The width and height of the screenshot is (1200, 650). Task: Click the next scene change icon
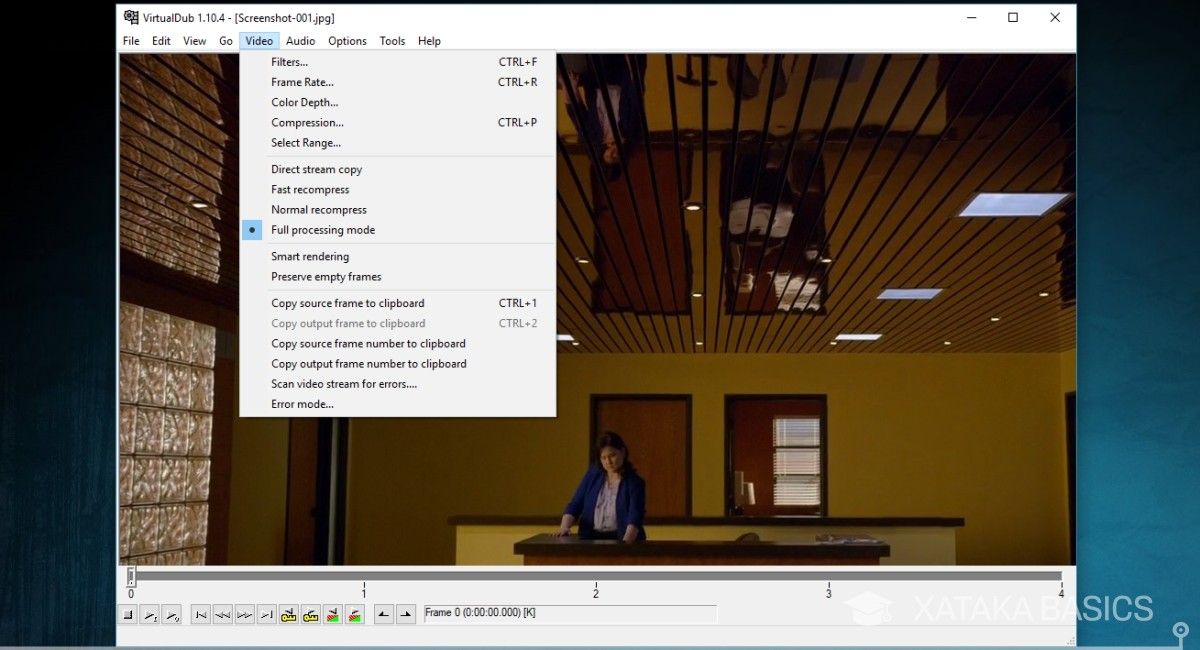pyautogui.click(x=355, y=614)
